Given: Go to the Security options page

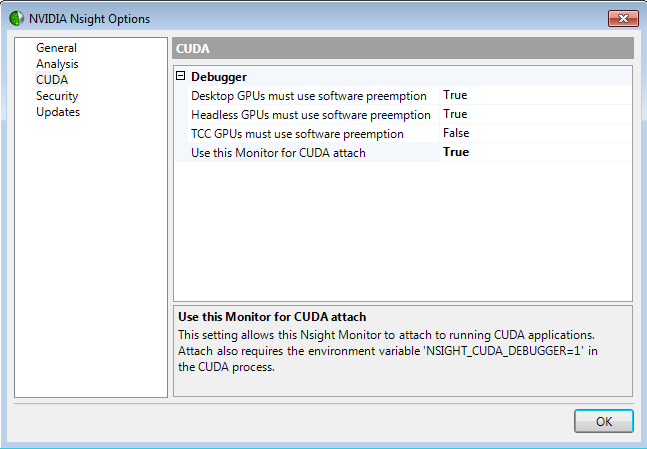Looking at the screenshot, I should pos(57,96).
